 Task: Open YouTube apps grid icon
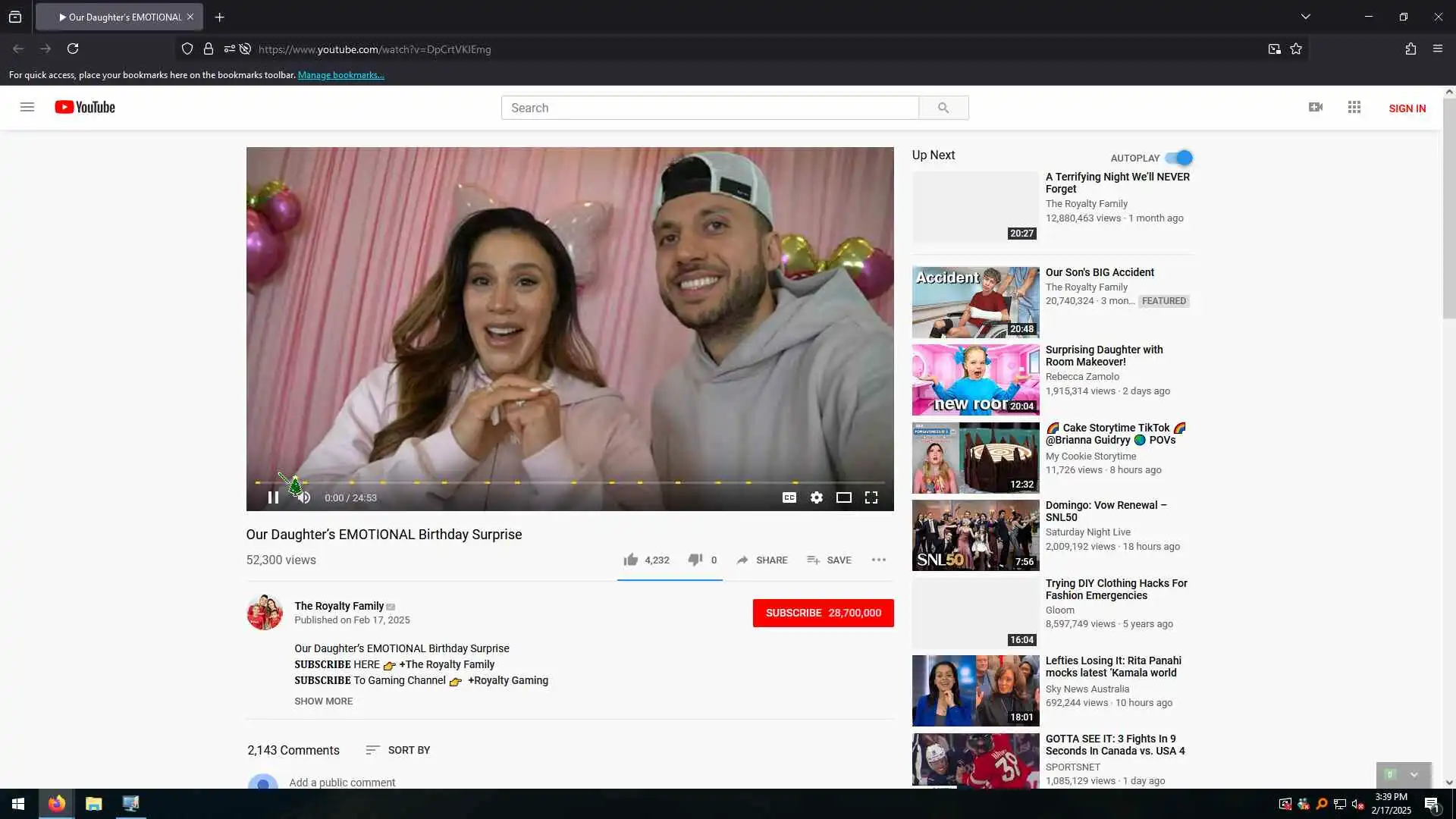(x=1354, y=108)
